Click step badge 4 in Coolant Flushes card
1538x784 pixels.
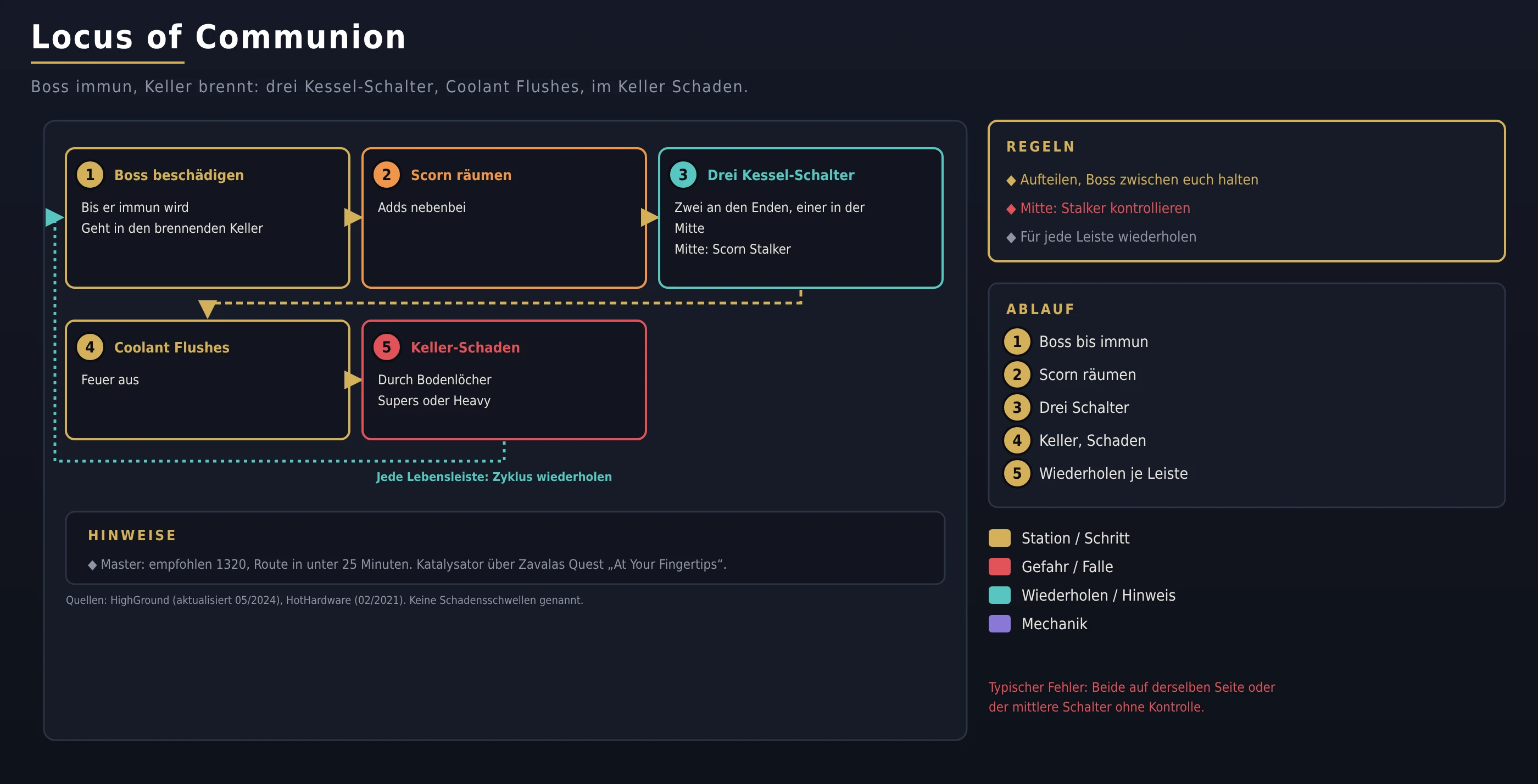click(90, 347)
